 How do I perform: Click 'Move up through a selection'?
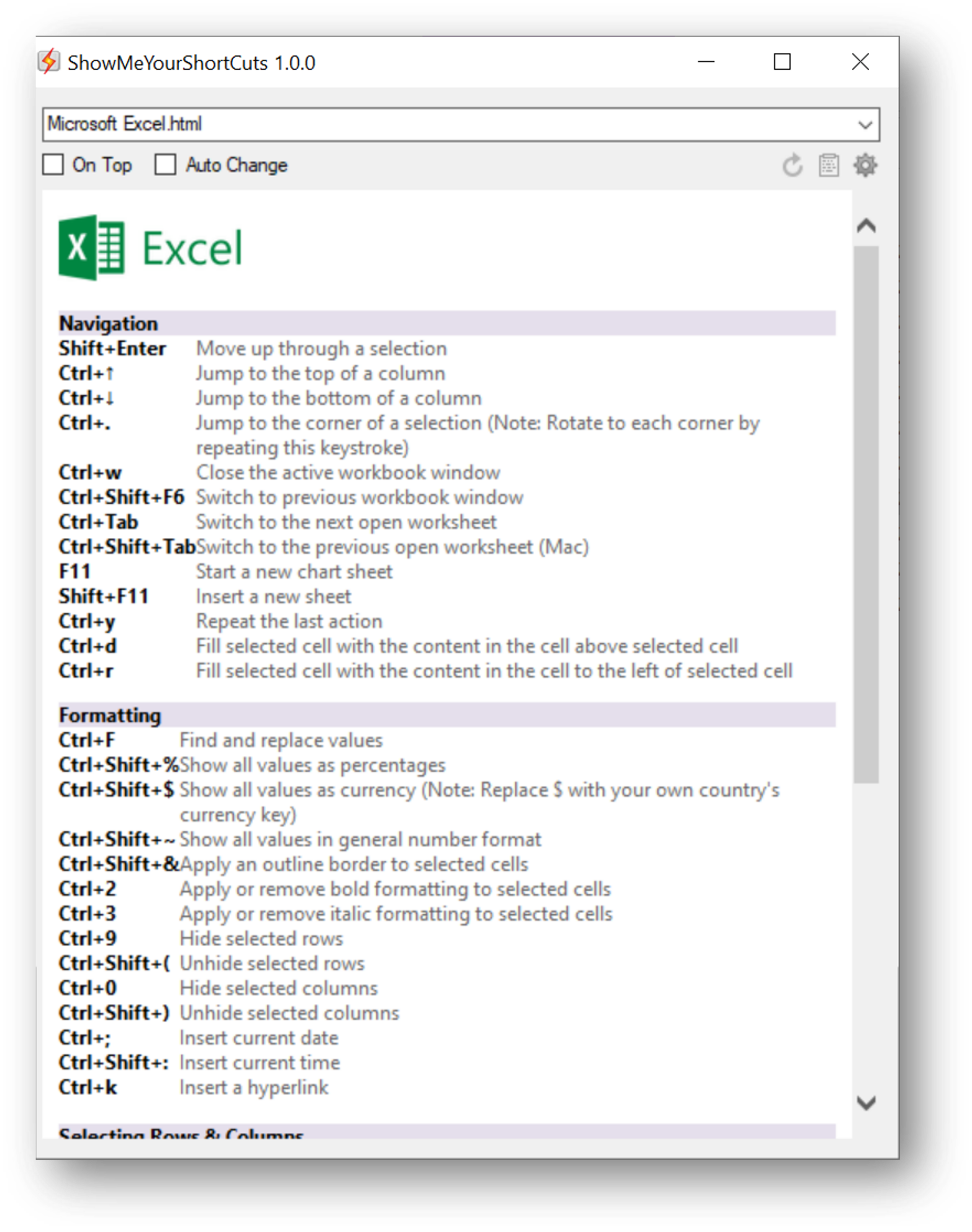[x=321, y=348]
